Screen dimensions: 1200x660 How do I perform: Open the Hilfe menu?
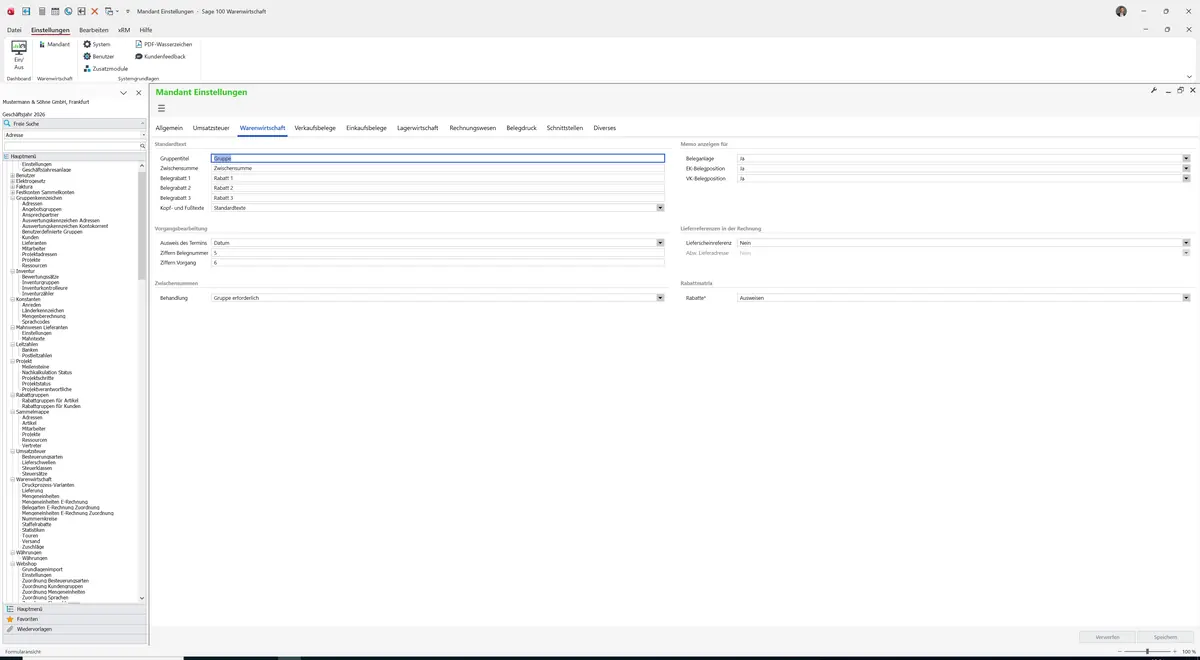click(x=146, y=30)
